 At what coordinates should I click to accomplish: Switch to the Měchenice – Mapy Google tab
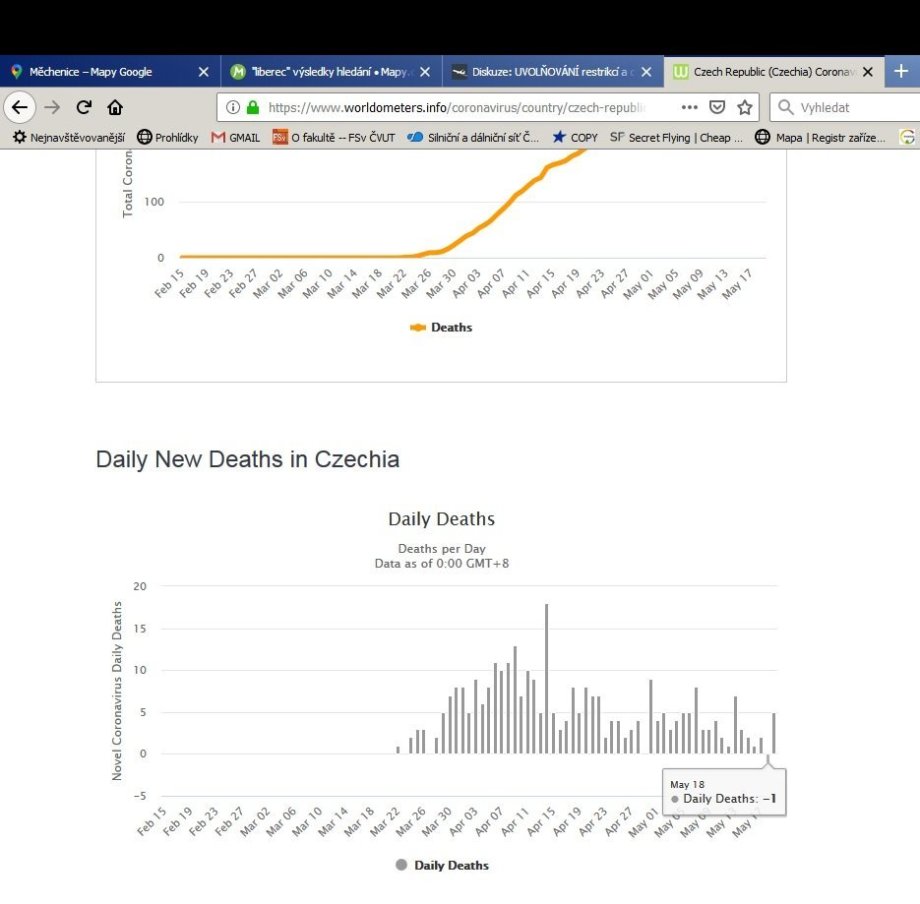pos(90,72)
